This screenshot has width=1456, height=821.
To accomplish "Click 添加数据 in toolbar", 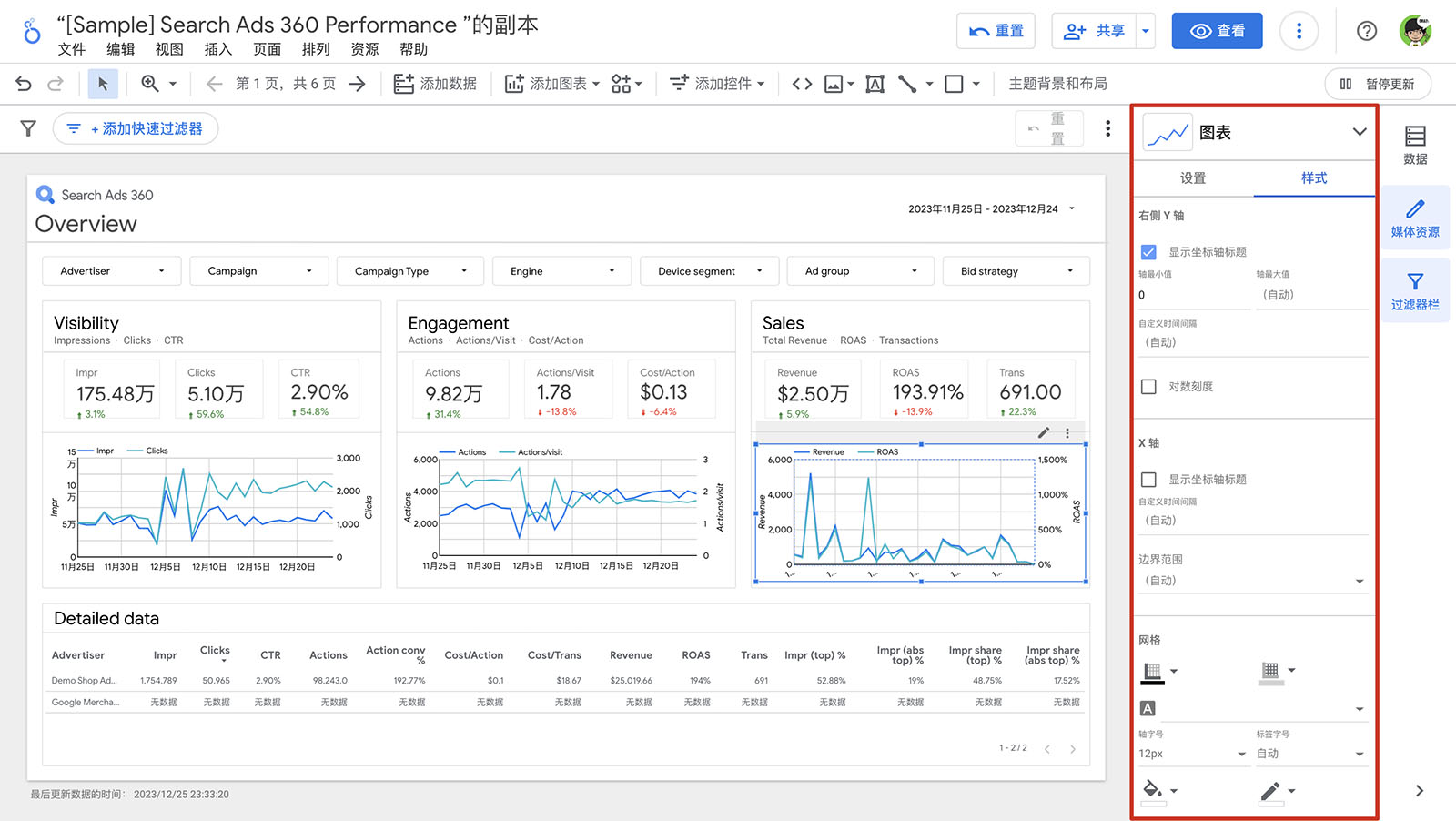I will 435,84.
